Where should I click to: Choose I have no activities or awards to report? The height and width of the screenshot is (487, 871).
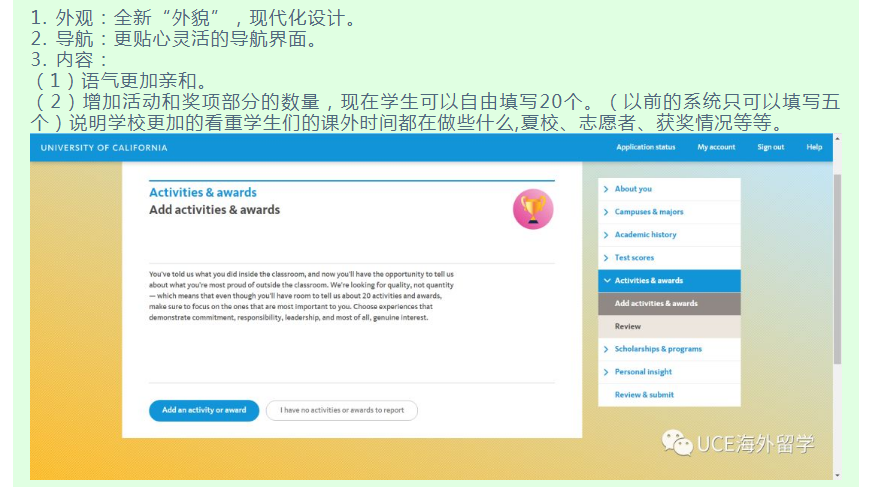point(342,410)
